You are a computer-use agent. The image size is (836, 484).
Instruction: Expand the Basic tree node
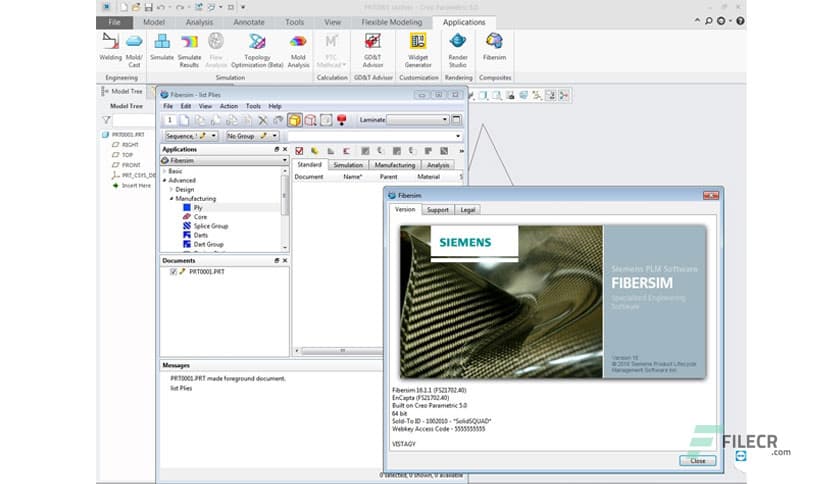pos(165,171)
